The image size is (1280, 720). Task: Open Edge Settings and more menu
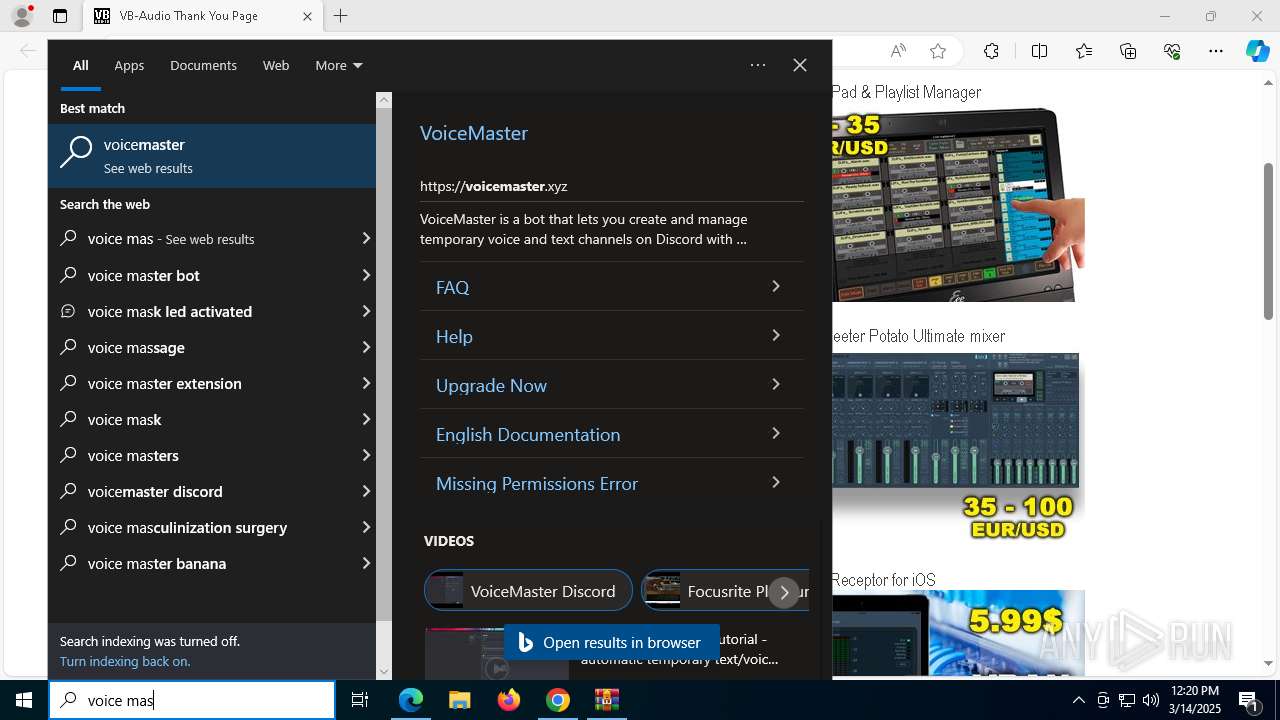tap(1216, 51)
